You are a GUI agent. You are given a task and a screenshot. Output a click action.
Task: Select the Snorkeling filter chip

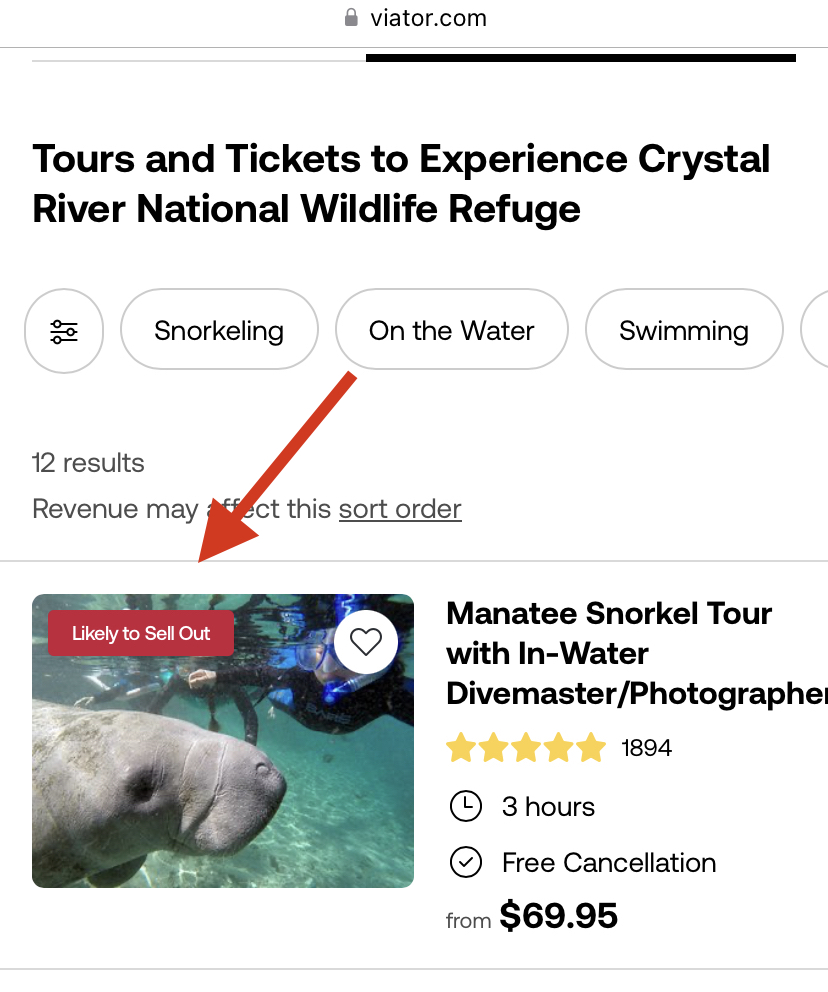pyautogui.click(x=219, y=330)
